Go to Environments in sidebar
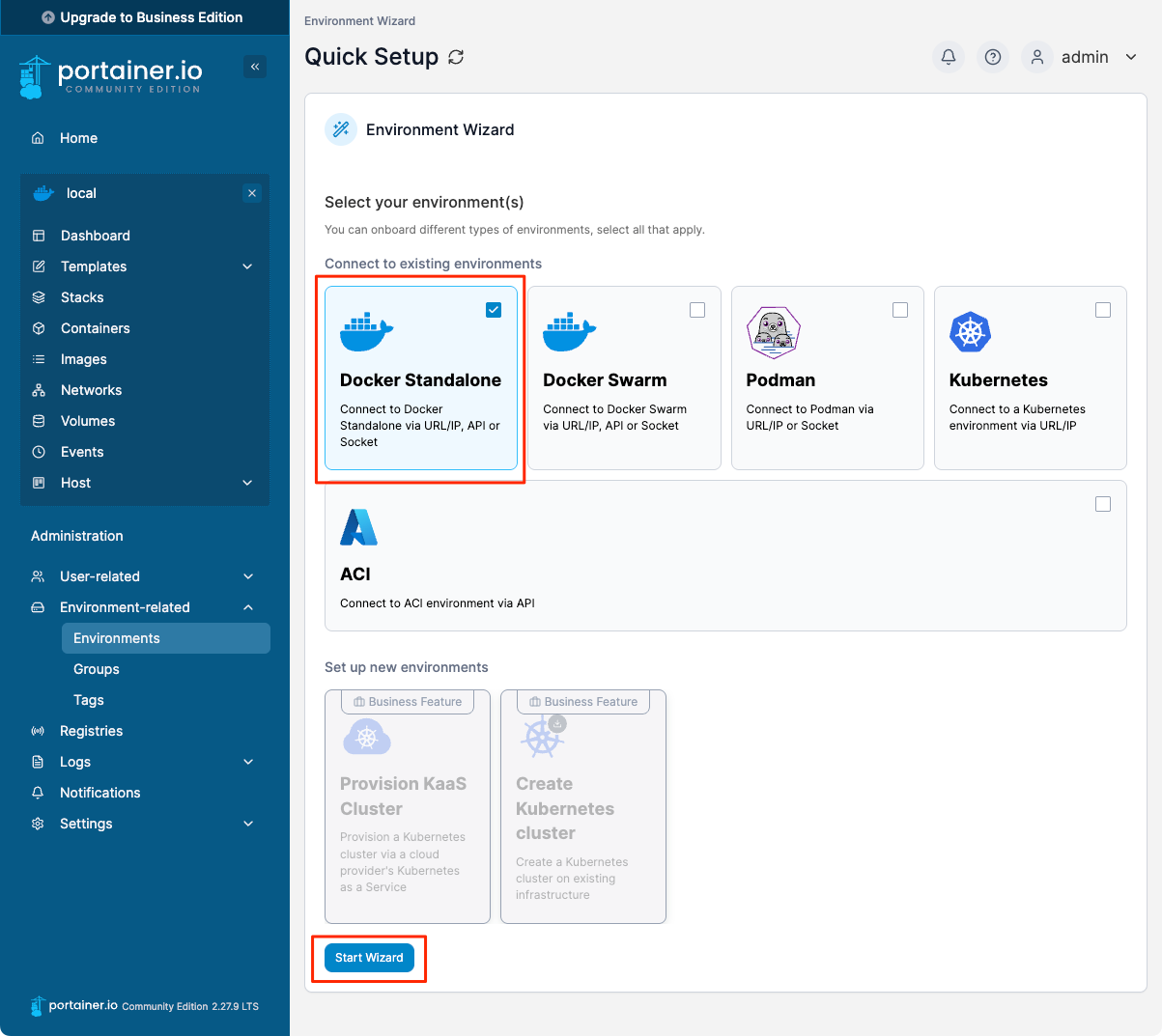 point(166,638)
